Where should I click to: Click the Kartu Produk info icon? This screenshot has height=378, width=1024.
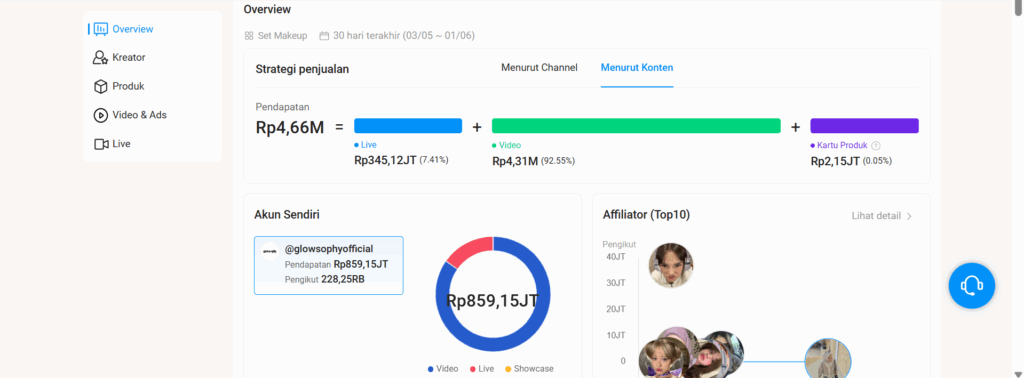[x=876, y=146]
